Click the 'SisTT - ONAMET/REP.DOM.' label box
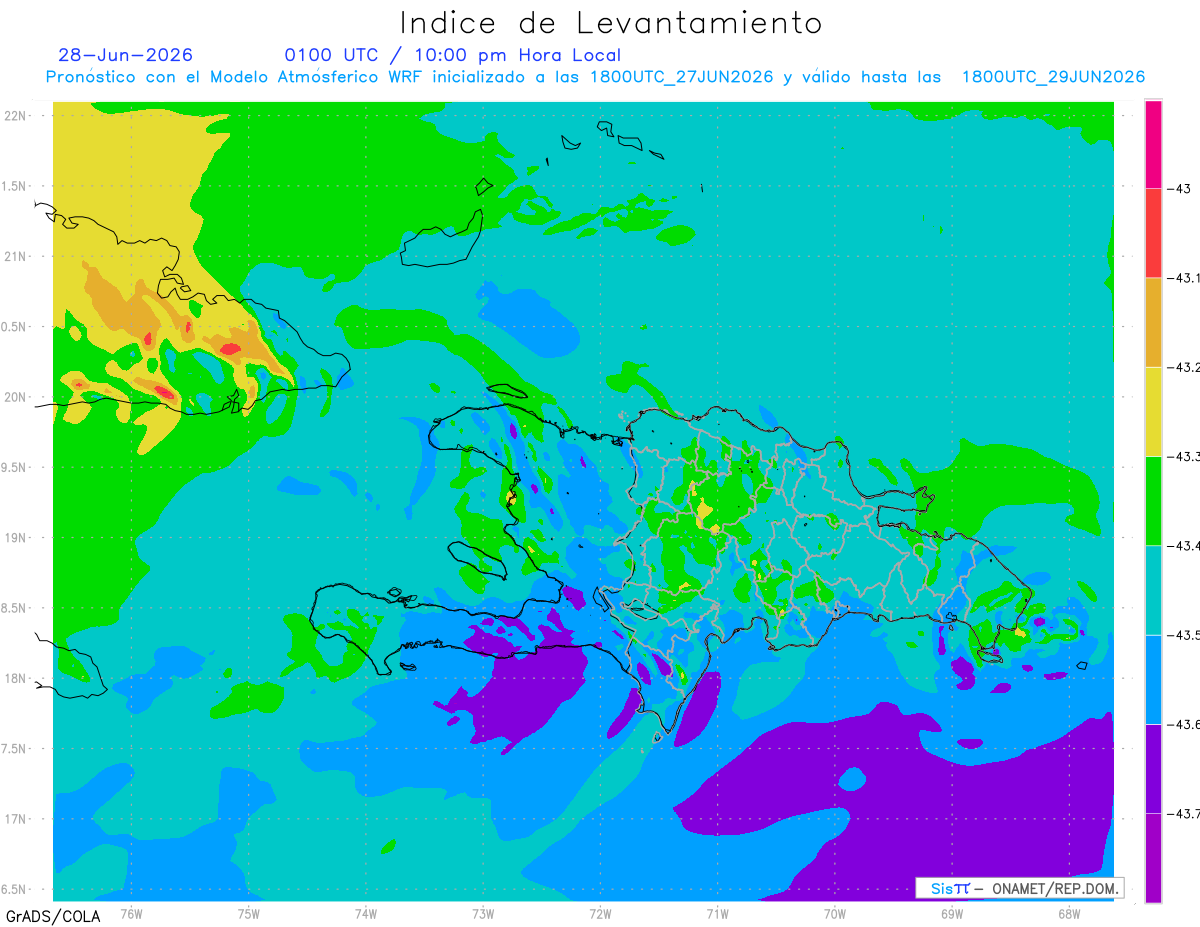 1020,888
